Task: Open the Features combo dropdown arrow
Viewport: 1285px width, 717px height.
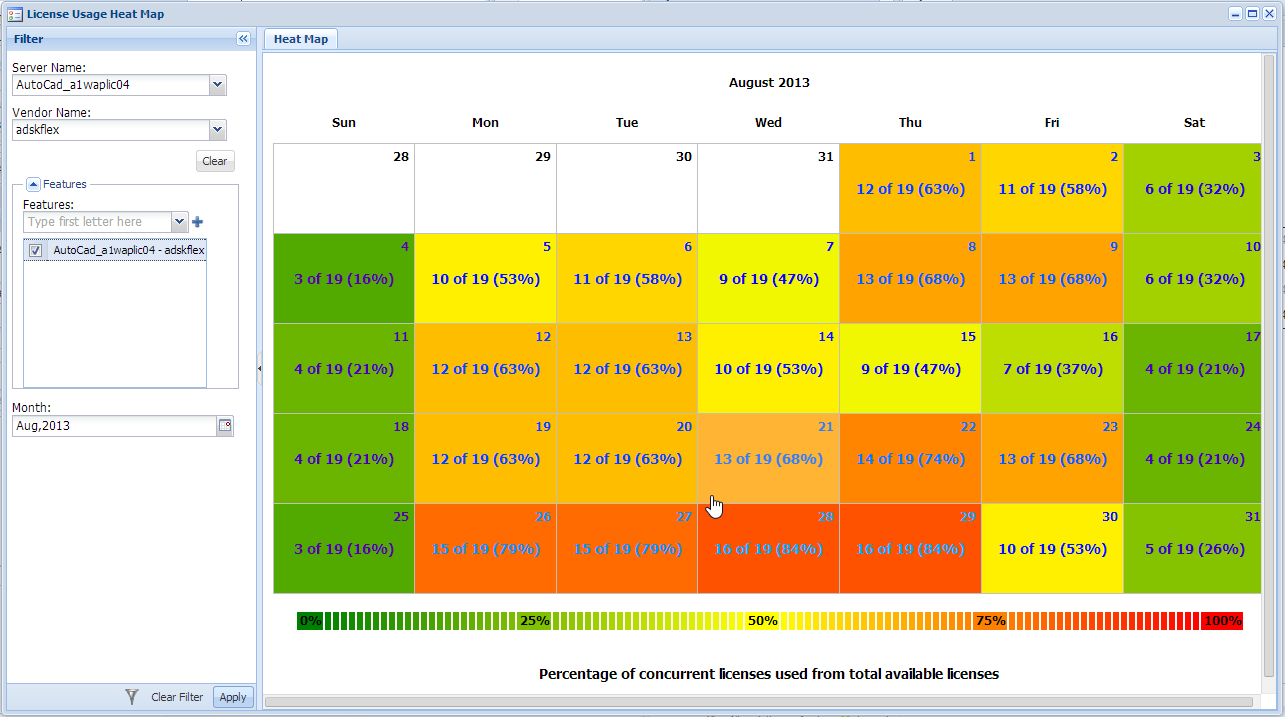Action: (x=180, y=222)
